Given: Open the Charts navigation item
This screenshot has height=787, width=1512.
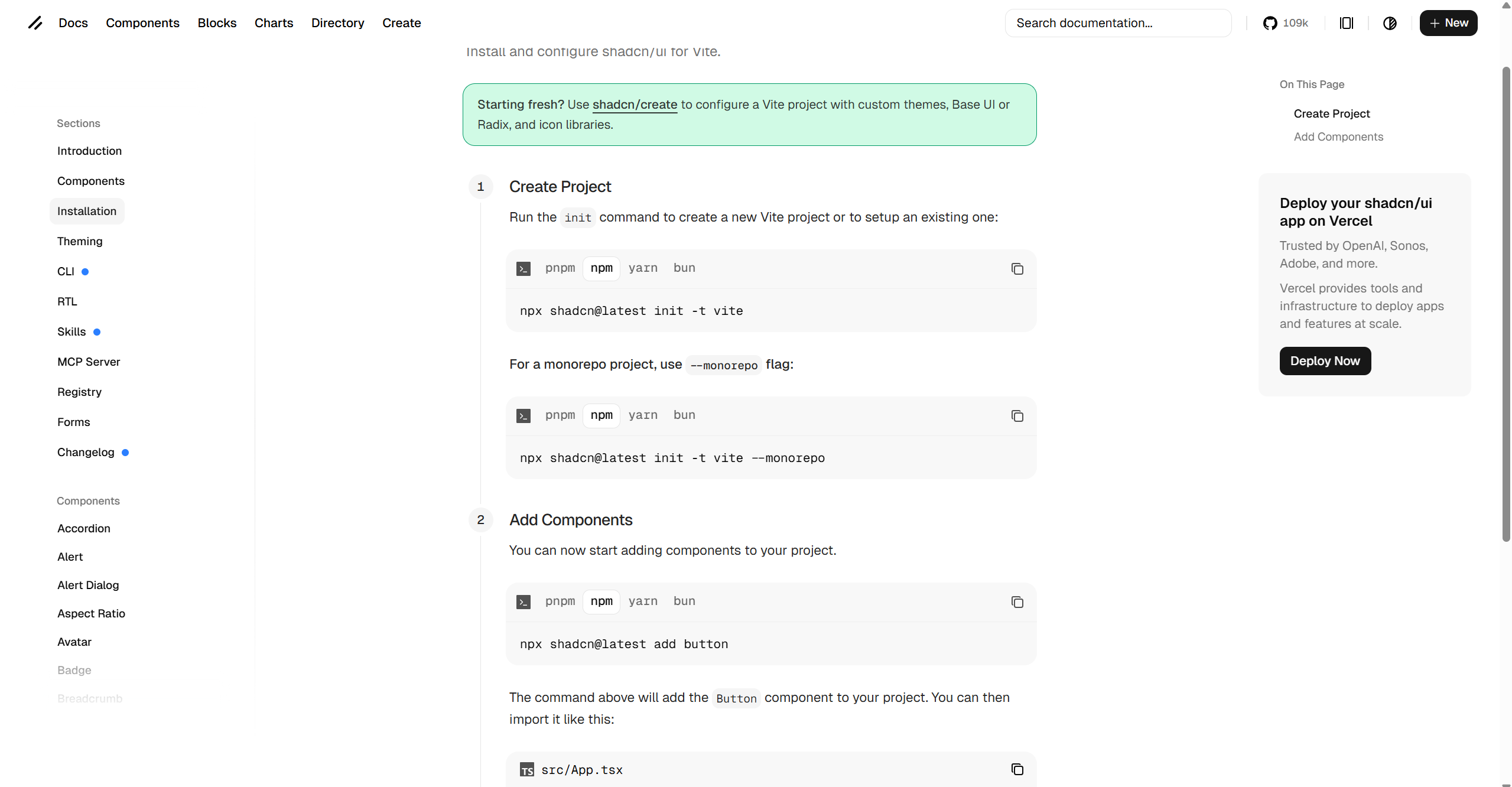Looking at the screenshot, I should [x=274, y=23].
